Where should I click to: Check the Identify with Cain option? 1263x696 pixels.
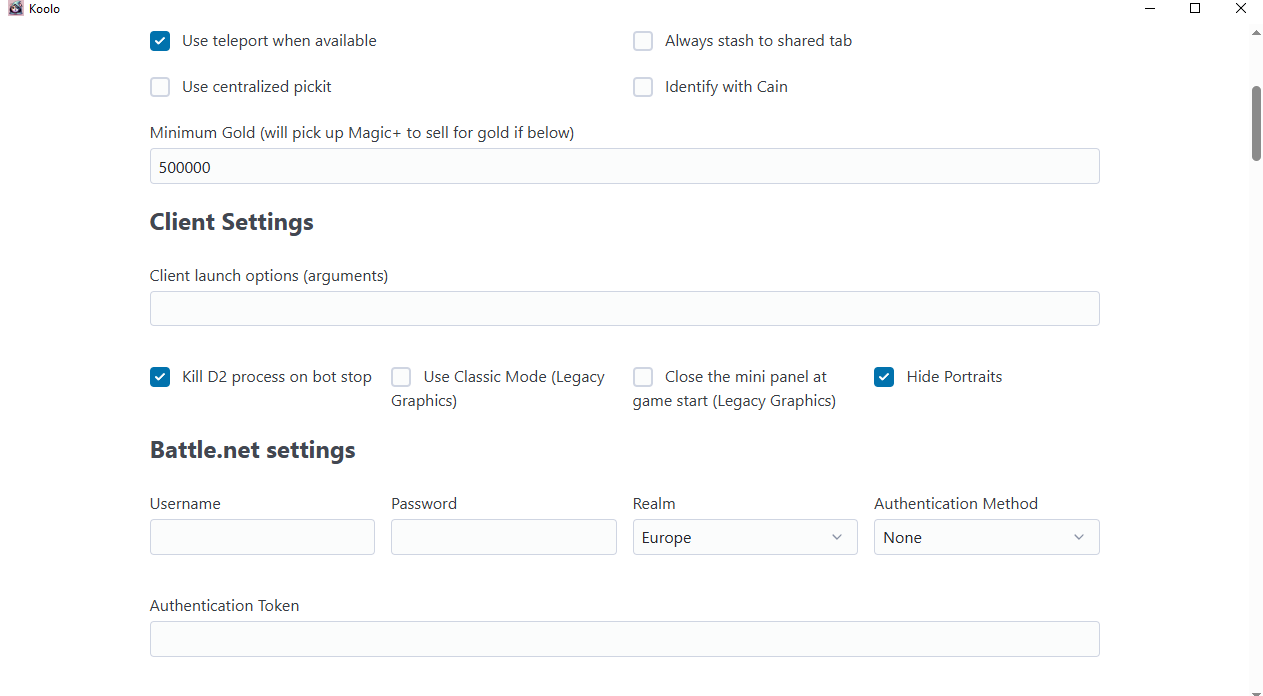pyautogui.click(x=643, y=87)
